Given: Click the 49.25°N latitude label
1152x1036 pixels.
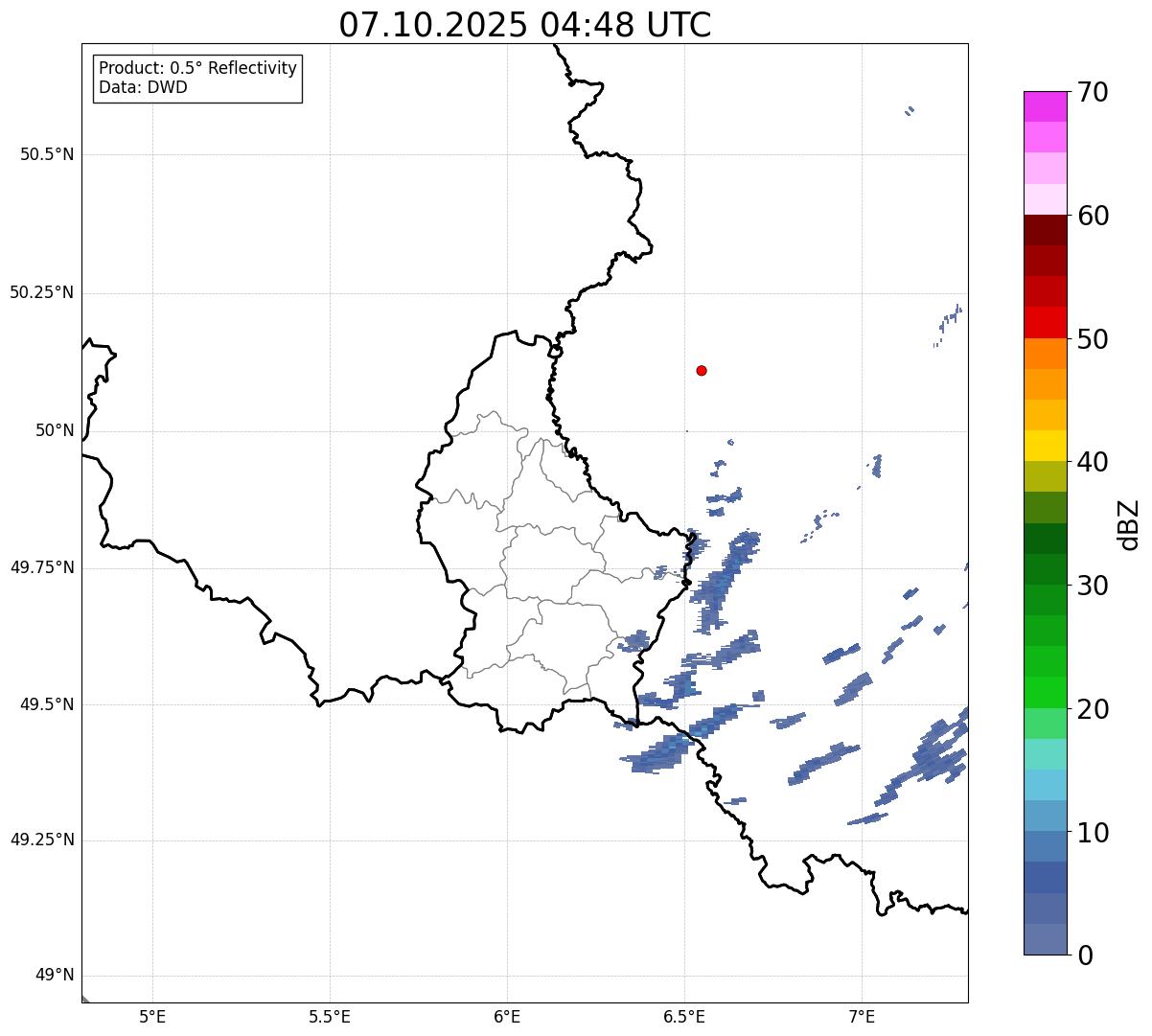Looking at the screenshot, I should click(41, 840).
